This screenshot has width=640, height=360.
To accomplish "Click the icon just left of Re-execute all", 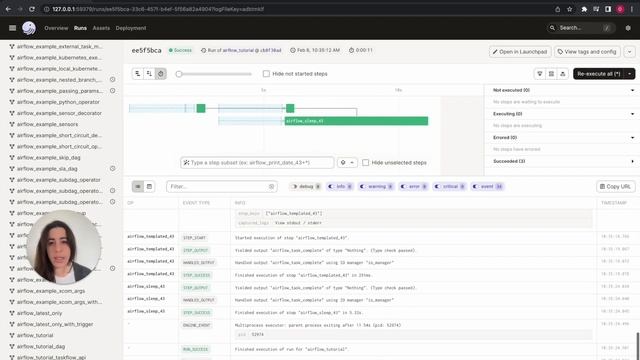I will [x=562, y=73].
